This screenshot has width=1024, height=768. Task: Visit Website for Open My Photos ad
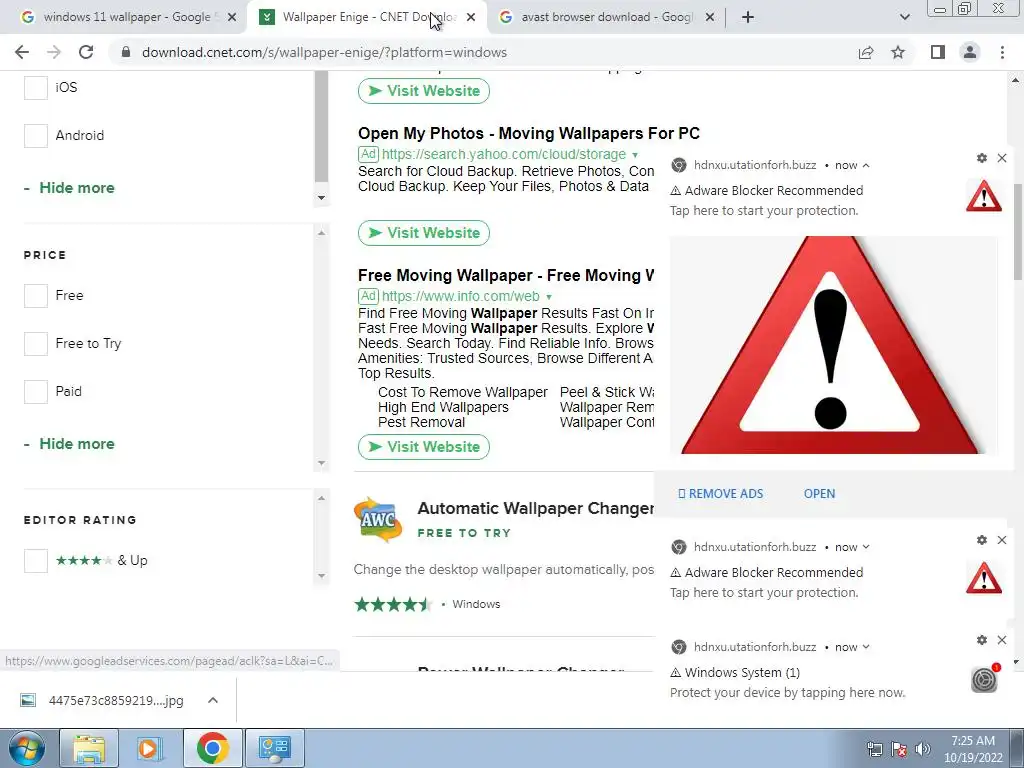[424, 233]
